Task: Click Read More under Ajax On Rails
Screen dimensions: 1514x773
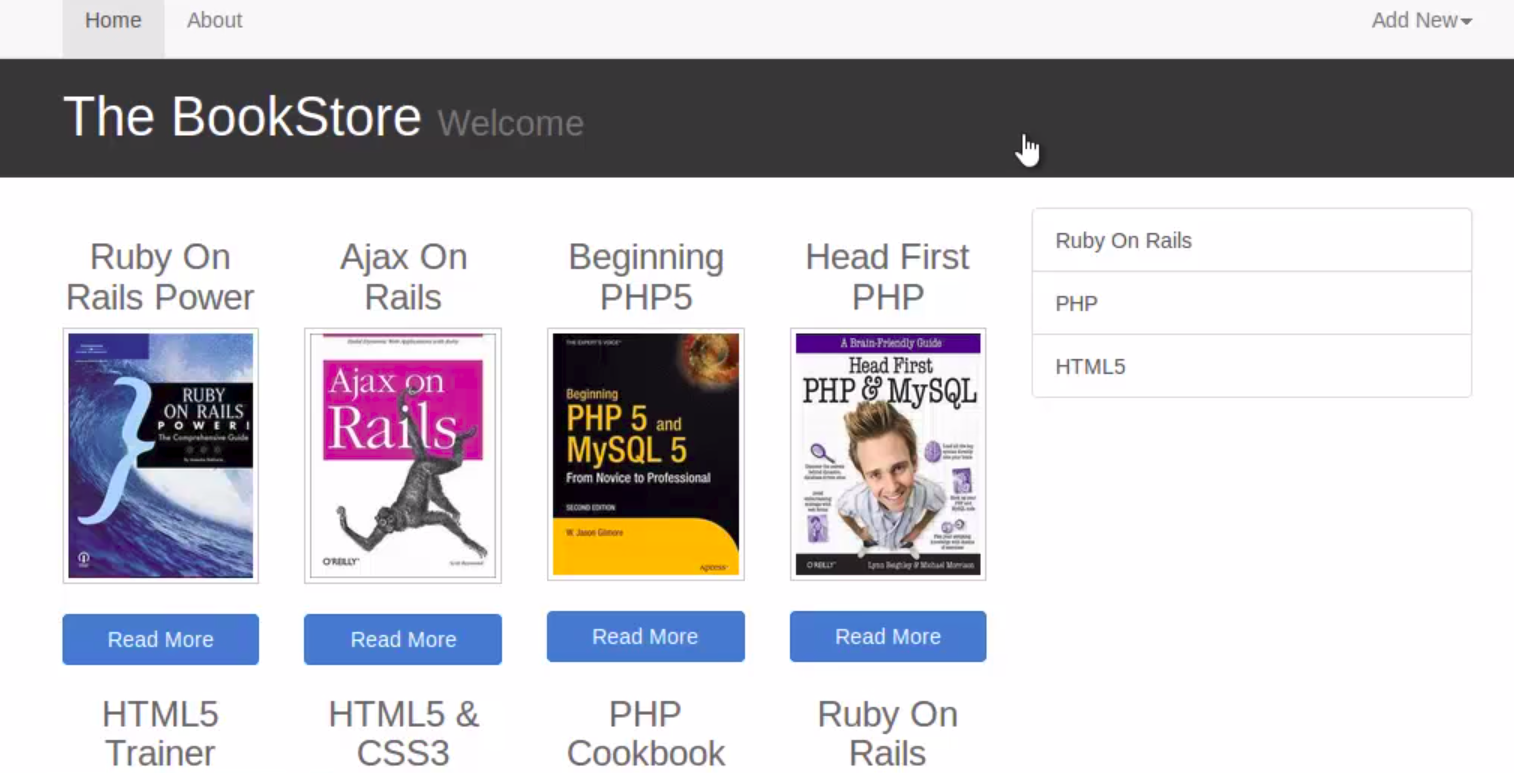Action: (x=403, y=639)
